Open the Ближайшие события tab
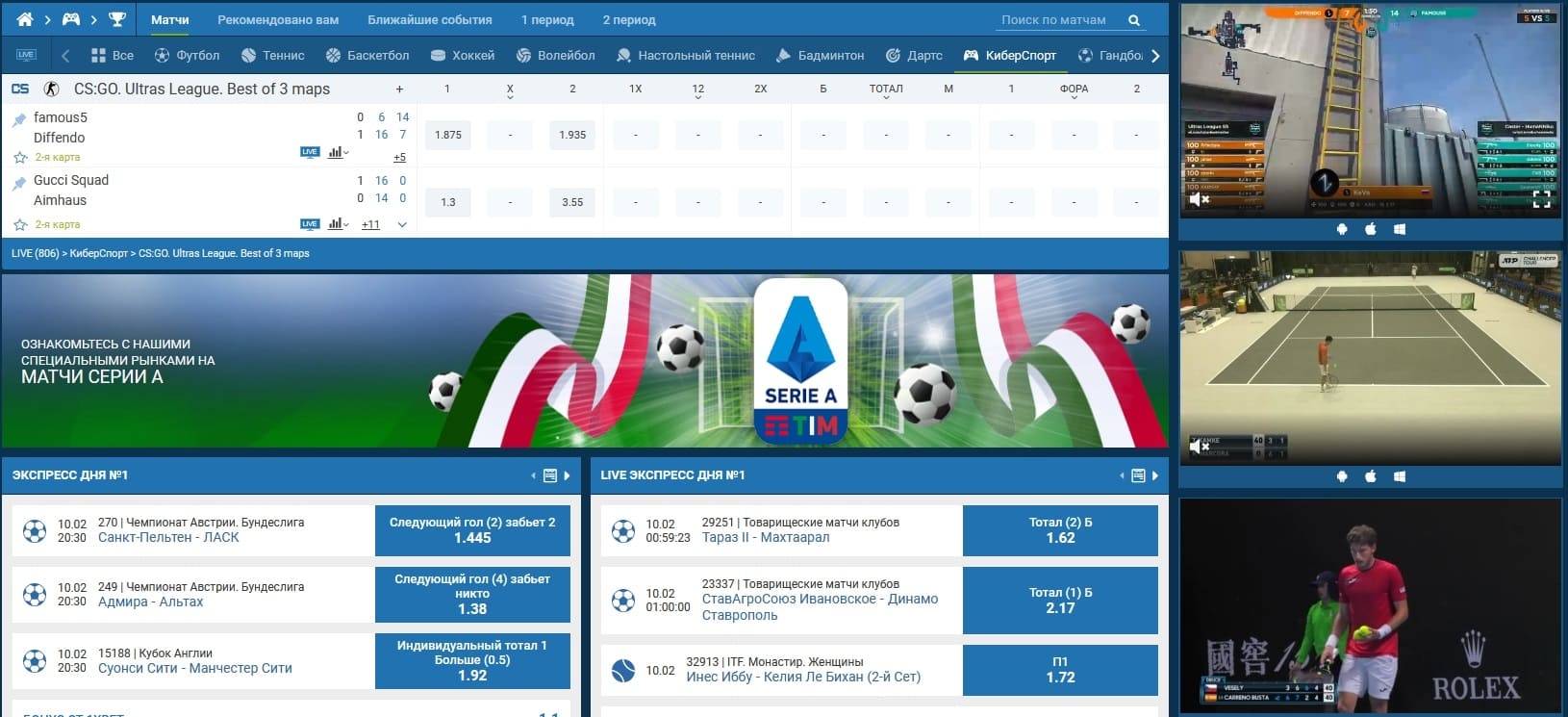1568x717 pixels. [430, 19]
